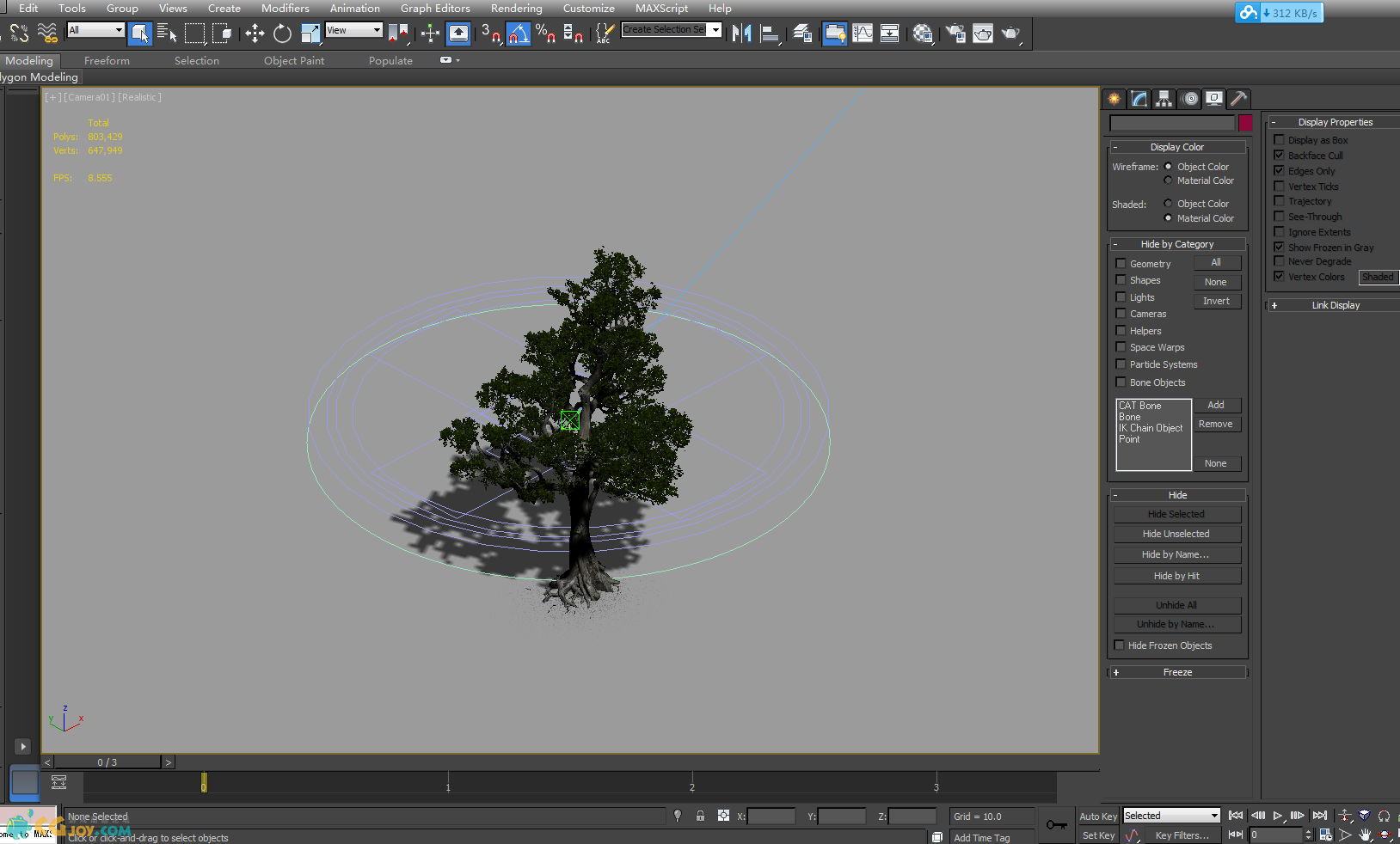Collapse the Display Color rollout
1400x844 pixels.
tap(1176, 147)
